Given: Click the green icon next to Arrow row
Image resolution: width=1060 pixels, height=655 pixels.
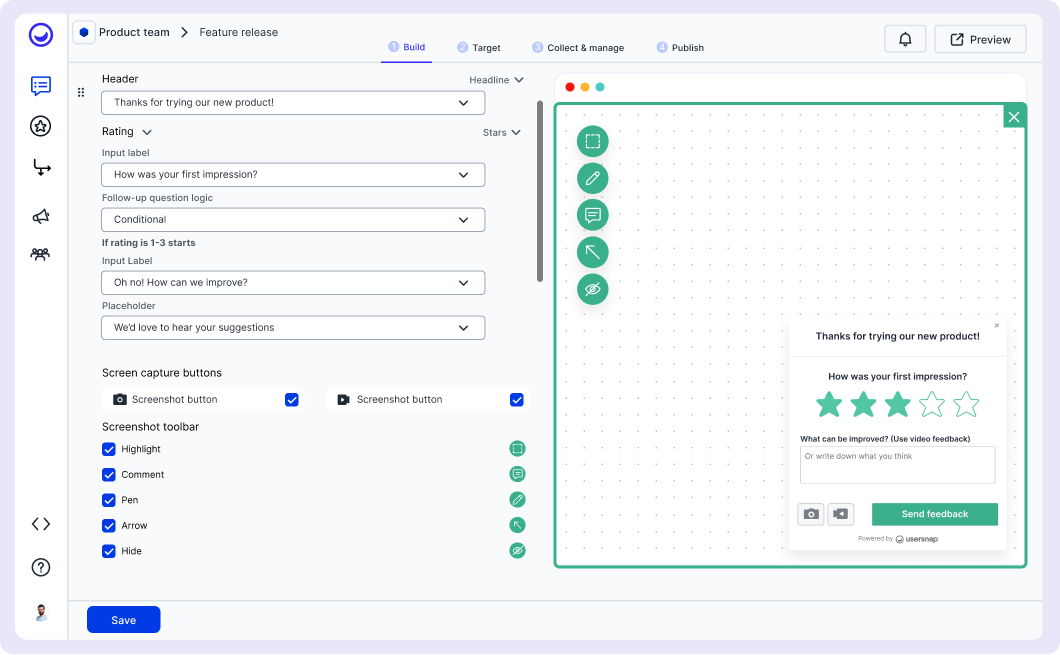Looking at the screenshot, I should point(517,525).
